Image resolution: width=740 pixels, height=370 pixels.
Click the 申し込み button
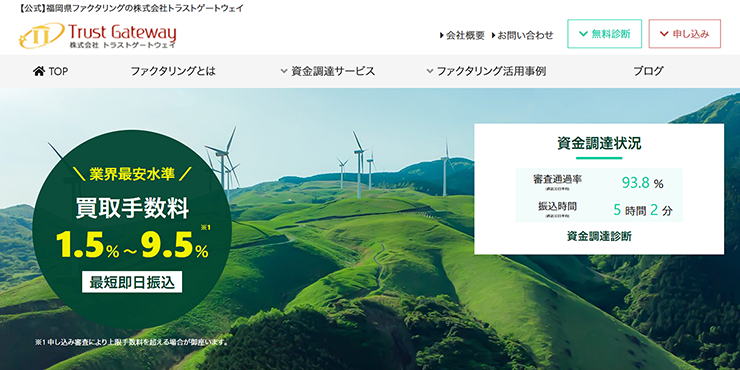pyautogui.click(x=685, y=34)
